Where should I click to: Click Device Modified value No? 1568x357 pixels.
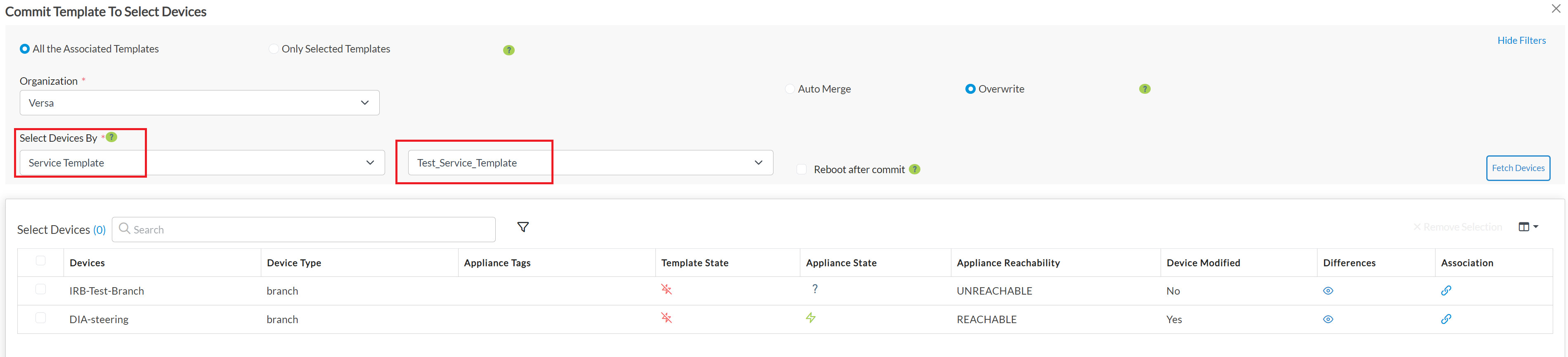click(1173, 291)
